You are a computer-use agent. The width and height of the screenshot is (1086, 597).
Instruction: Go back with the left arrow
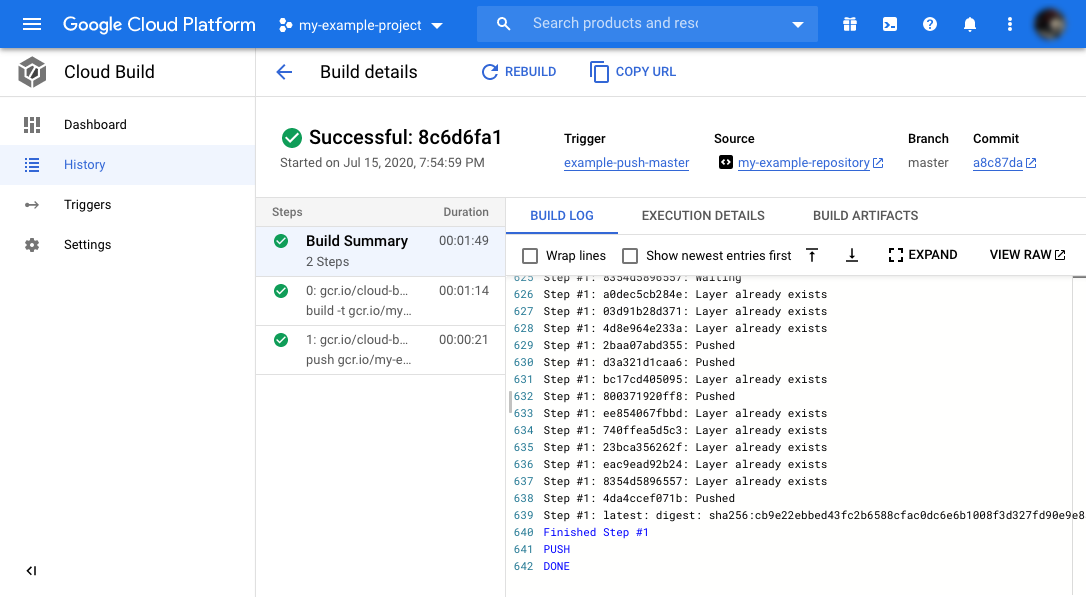click(284, 72)
